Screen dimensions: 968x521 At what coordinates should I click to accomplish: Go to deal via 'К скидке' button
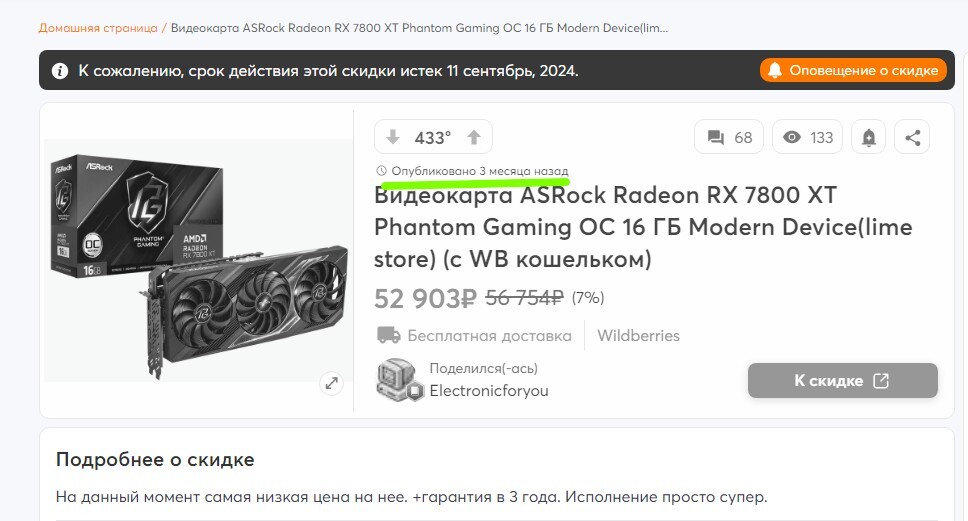point(843,380)
